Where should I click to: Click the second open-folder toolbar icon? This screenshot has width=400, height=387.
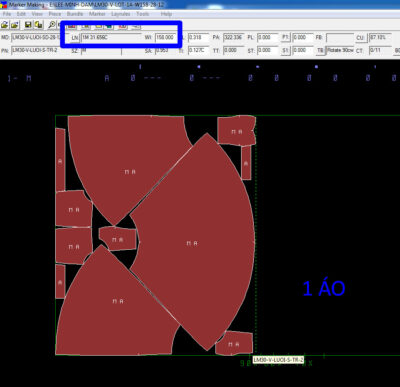pyautogui.click(x=15, y=25)
